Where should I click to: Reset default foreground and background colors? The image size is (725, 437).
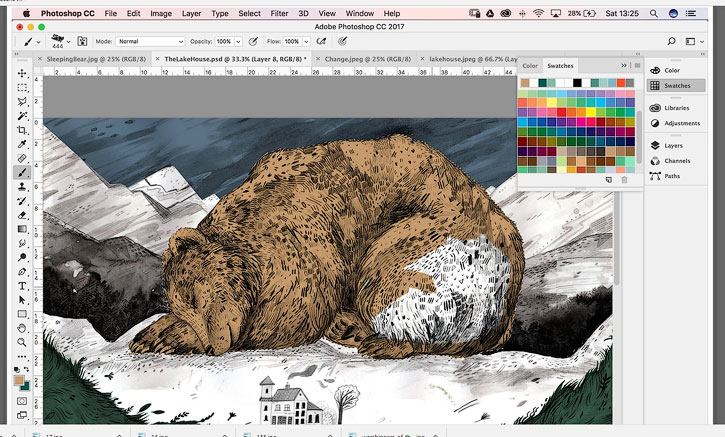17,369
